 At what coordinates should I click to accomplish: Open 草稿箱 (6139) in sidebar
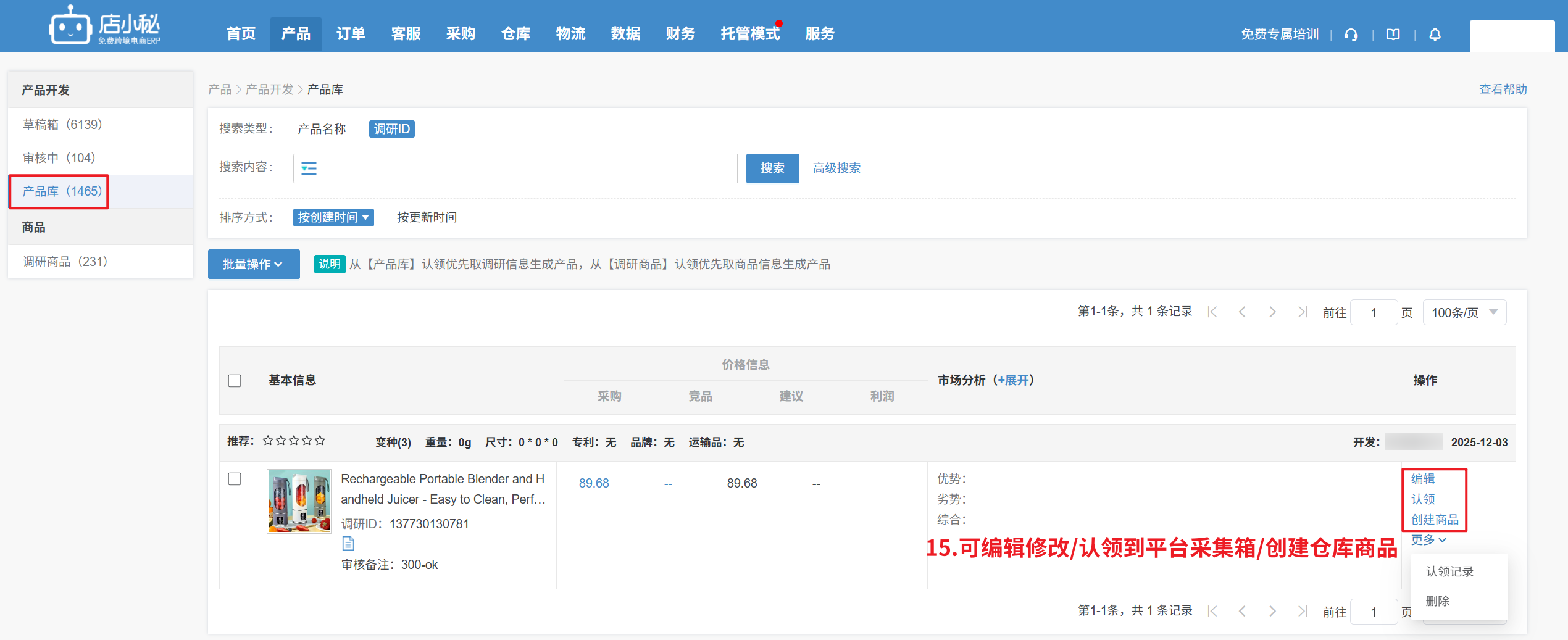(62, 125)
